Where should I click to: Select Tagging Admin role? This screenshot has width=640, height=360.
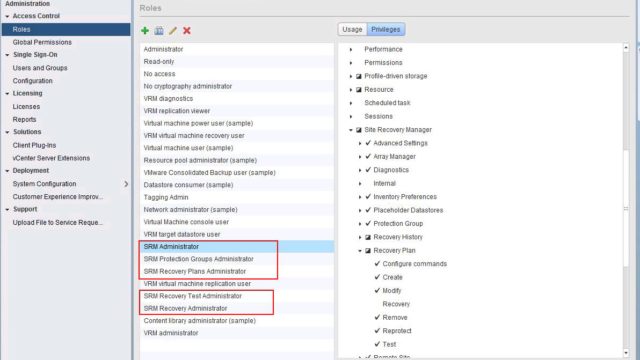tap(237, 197)
